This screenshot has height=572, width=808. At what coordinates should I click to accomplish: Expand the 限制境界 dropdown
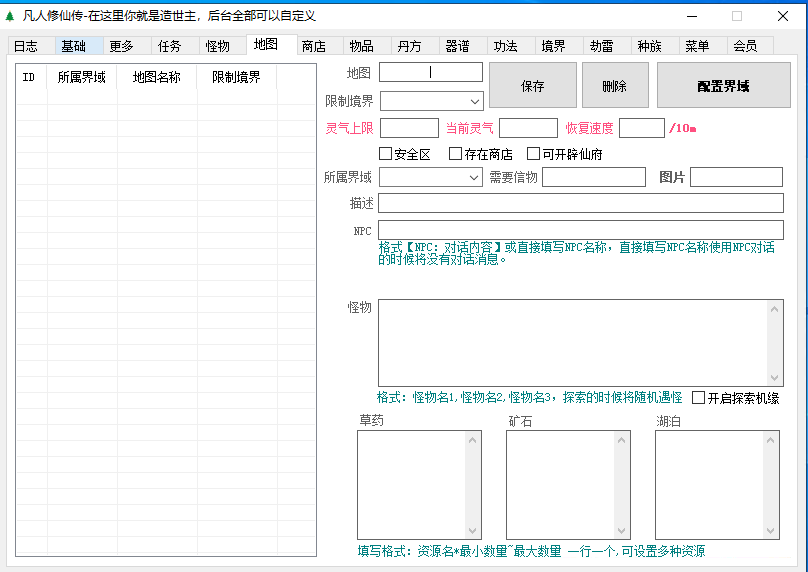[475, 102]
